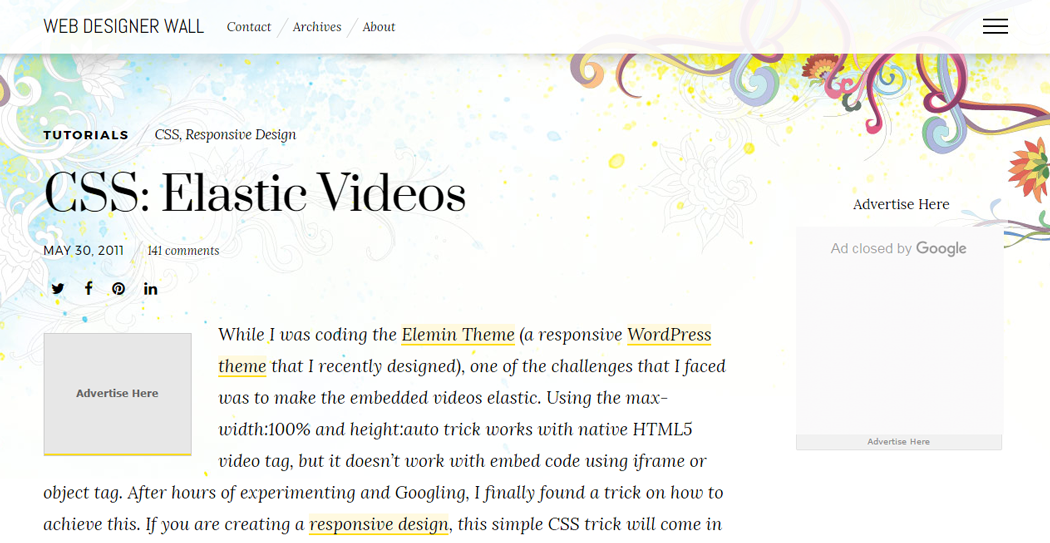Click the Ad closed by Google area
Screen dimensions: 1050x543
pos(899,331)
